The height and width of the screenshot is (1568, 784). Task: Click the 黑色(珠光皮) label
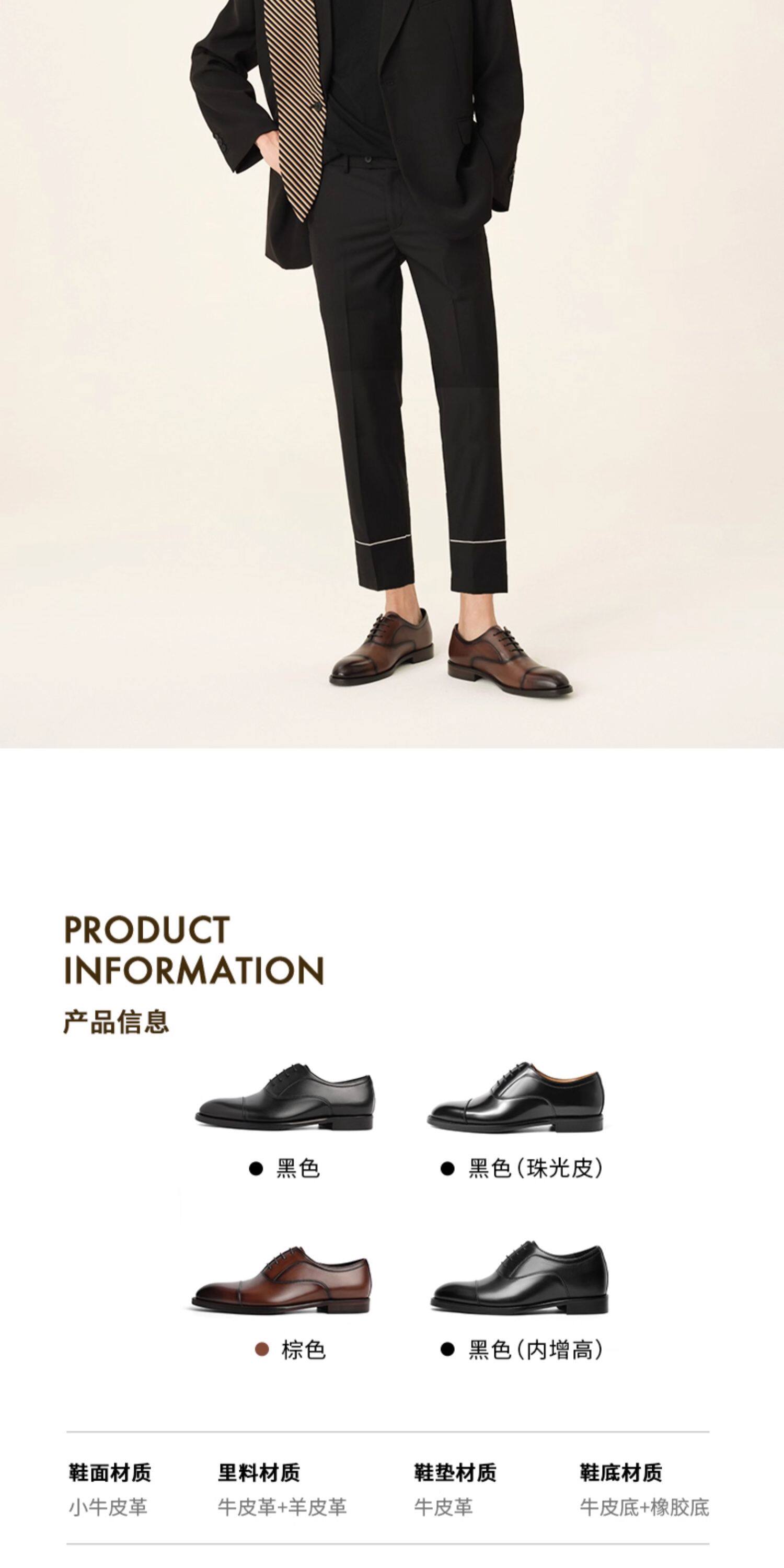536,1168
